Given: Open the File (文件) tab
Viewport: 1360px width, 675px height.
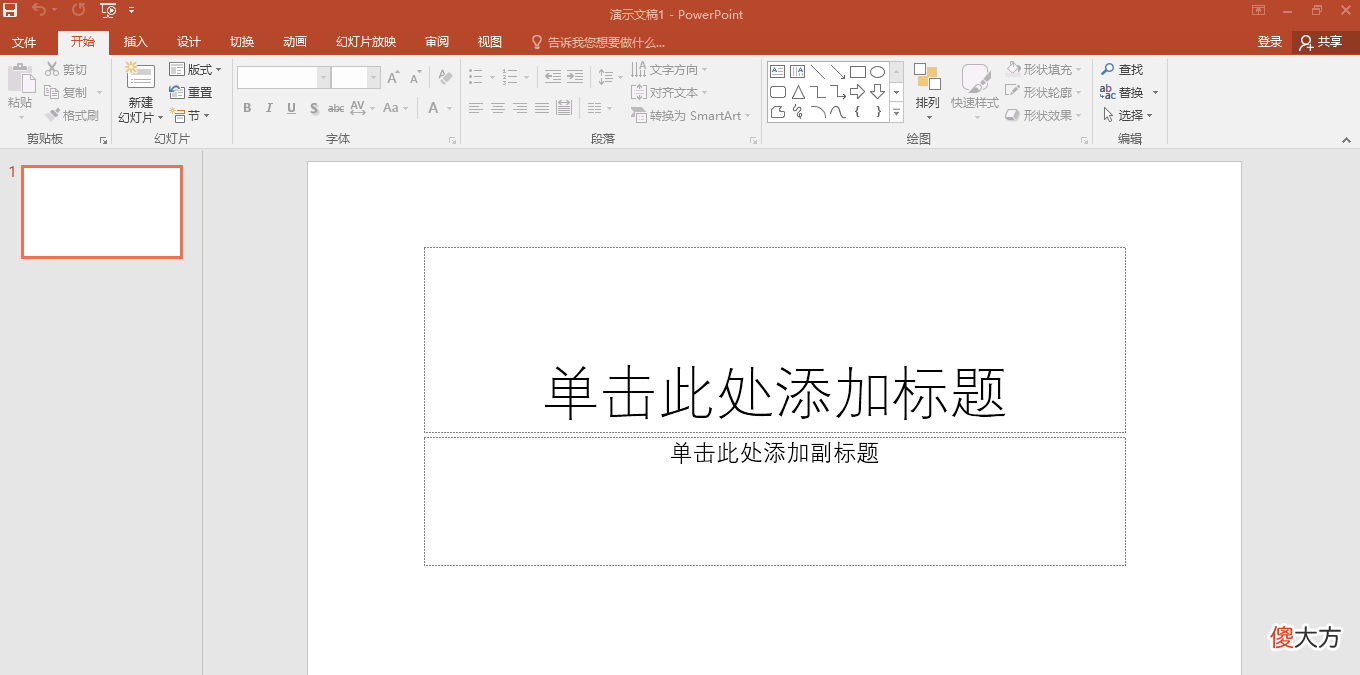Looking at the screenshot, I should pyautogui.click(x=24, y=42).
